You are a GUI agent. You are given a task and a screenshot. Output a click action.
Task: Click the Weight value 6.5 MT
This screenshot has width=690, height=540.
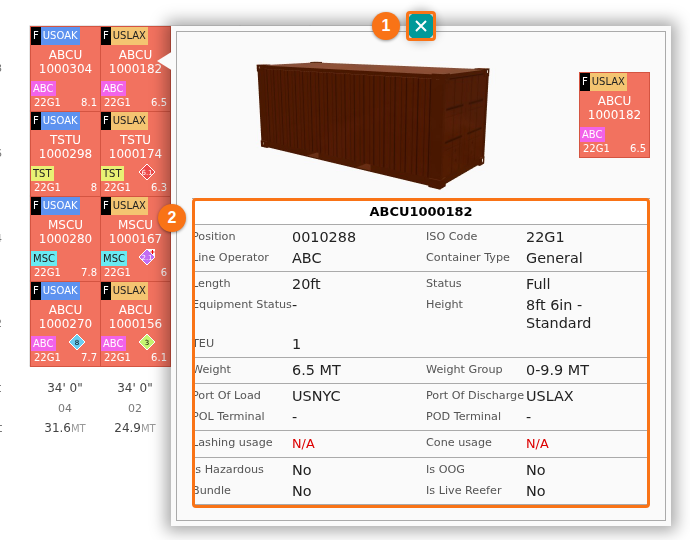(316, 370)
